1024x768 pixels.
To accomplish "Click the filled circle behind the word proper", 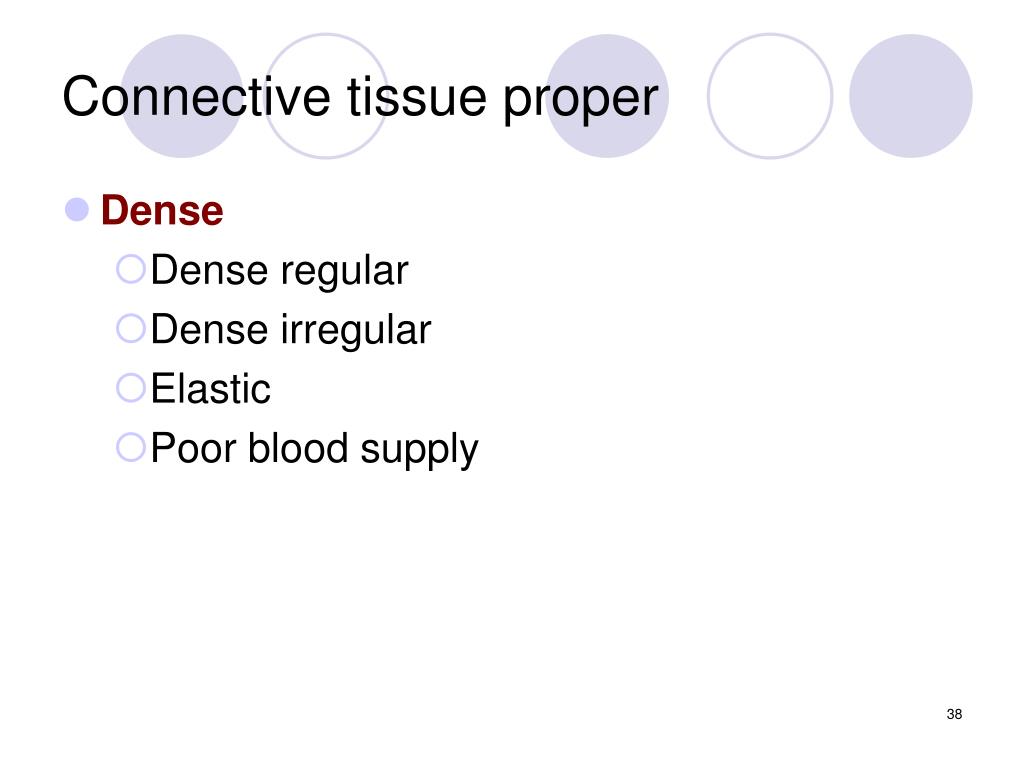I will 607,96.
